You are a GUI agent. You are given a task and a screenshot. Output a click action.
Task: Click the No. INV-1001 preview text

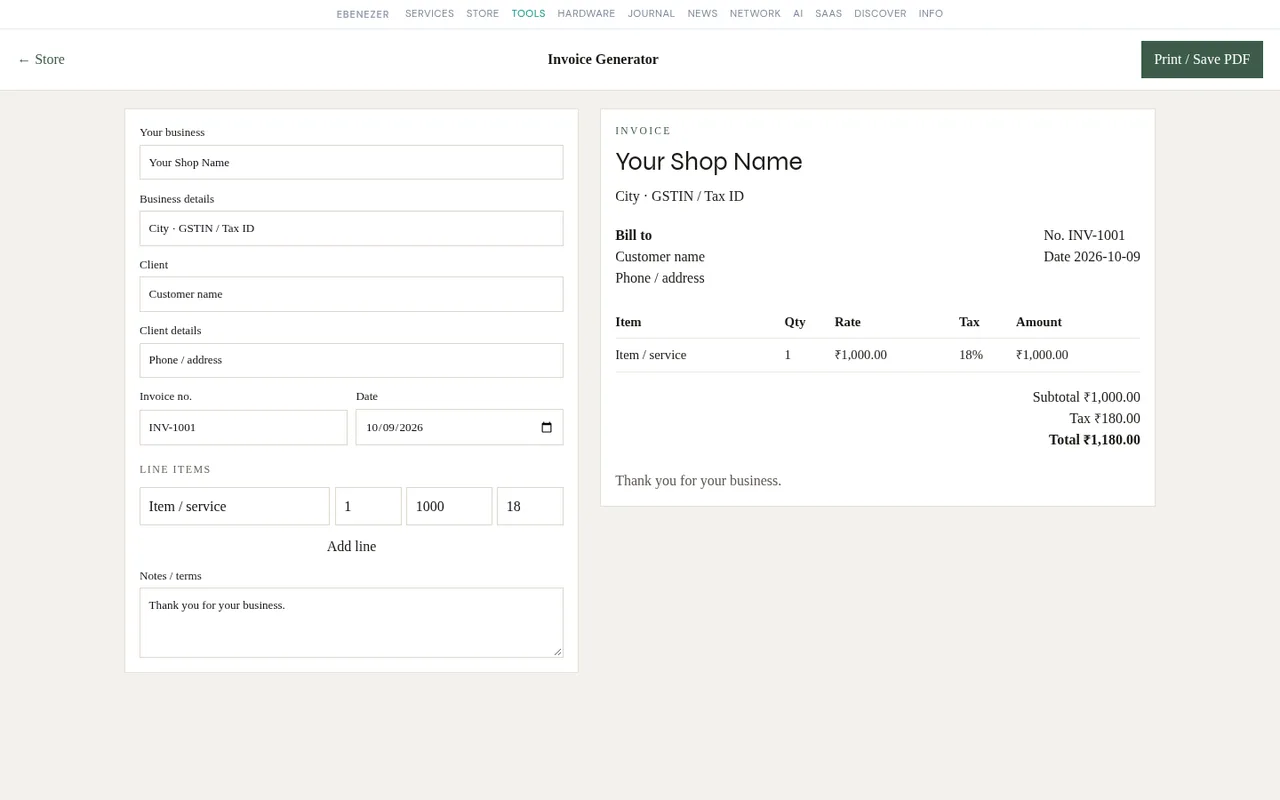pyautogui.click(x=1084, y=235)
